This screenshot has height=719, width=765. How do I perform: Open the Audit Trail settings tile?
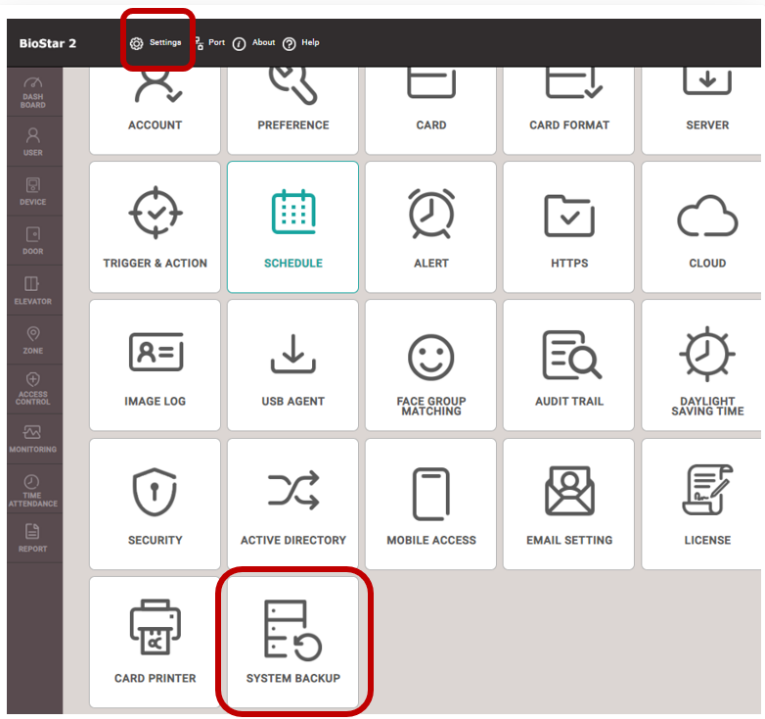(x=569, y=365)
